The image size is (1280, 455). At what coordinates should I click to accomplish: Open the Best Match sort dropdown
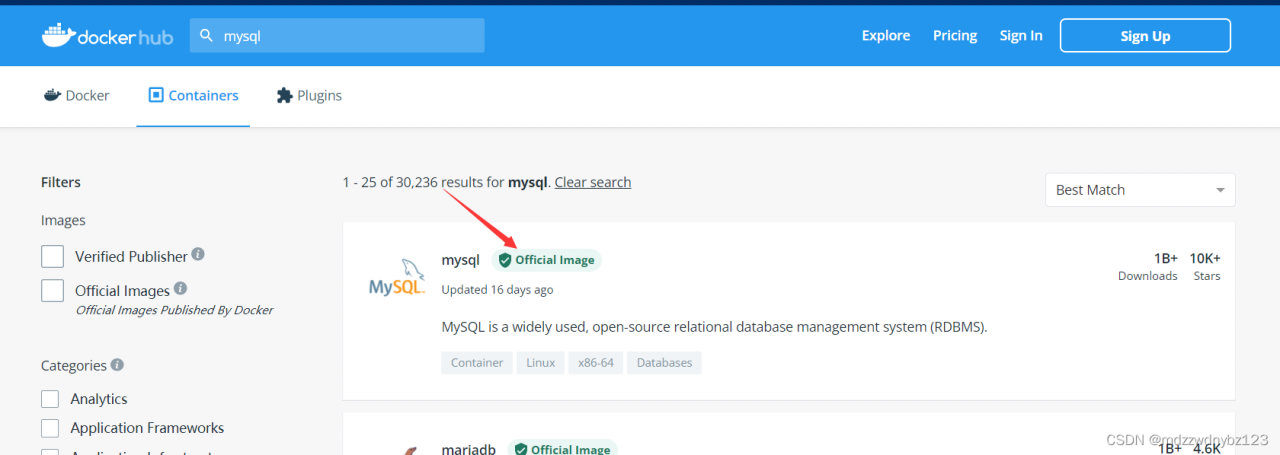(x=1140, y=190)
